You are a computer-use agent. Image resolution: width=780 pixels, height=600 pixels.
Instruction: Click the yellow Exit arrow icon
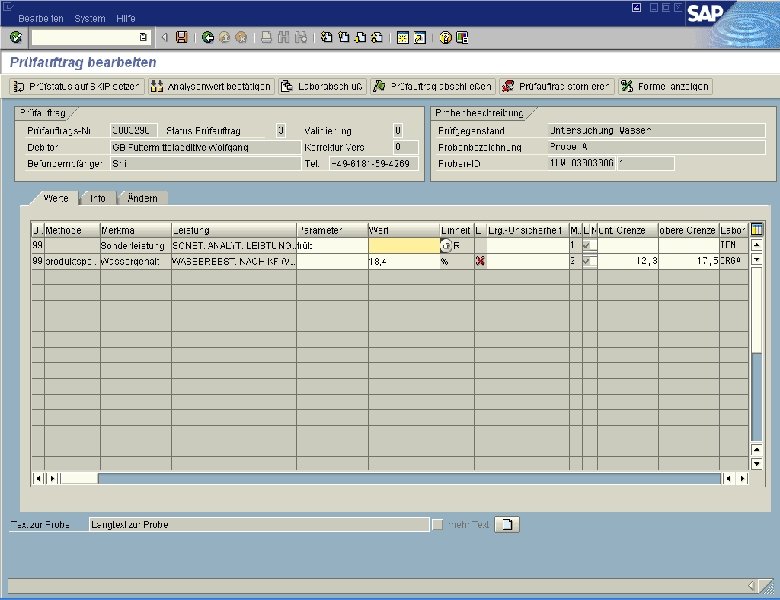[224, 37]
